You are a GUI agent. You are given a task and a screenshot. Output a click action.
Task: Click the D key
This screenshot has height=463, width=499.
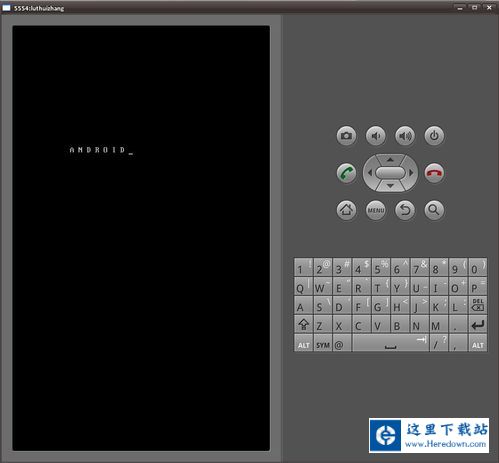342,305
